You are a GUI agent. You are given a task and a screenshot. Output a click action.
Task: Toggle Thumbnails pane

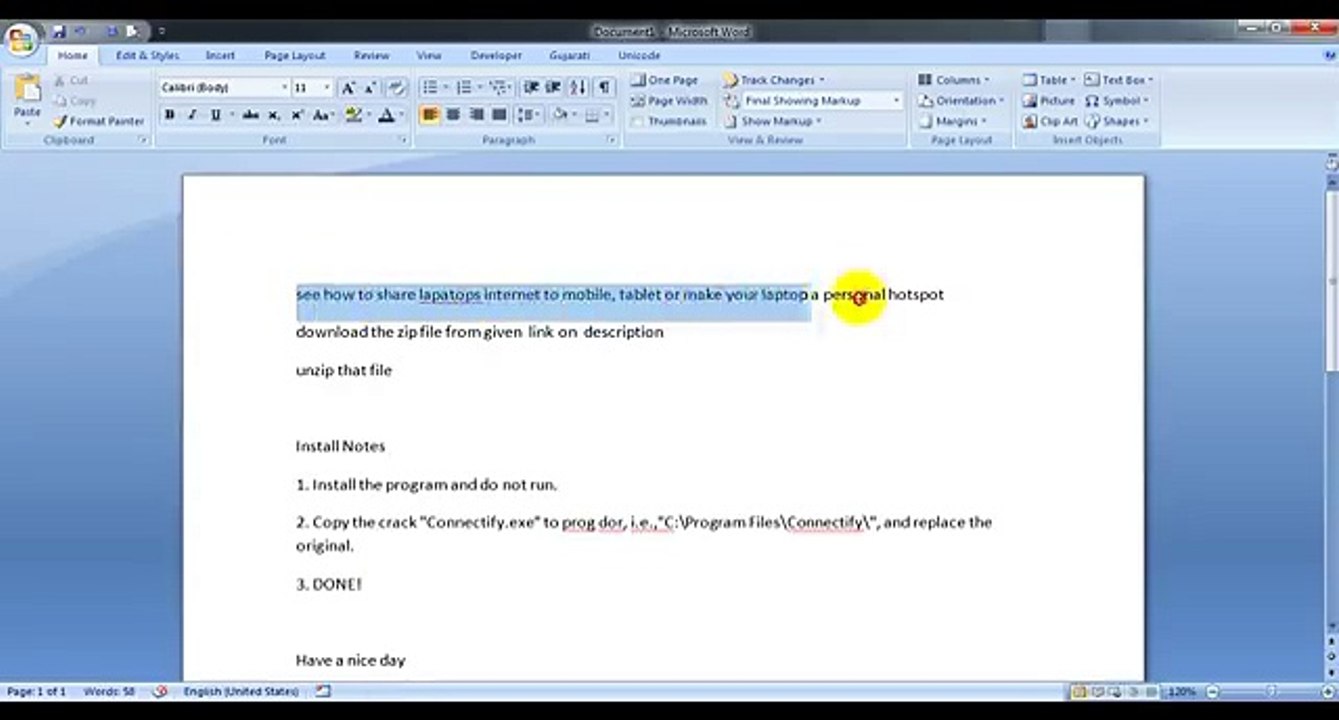[669, 121]
